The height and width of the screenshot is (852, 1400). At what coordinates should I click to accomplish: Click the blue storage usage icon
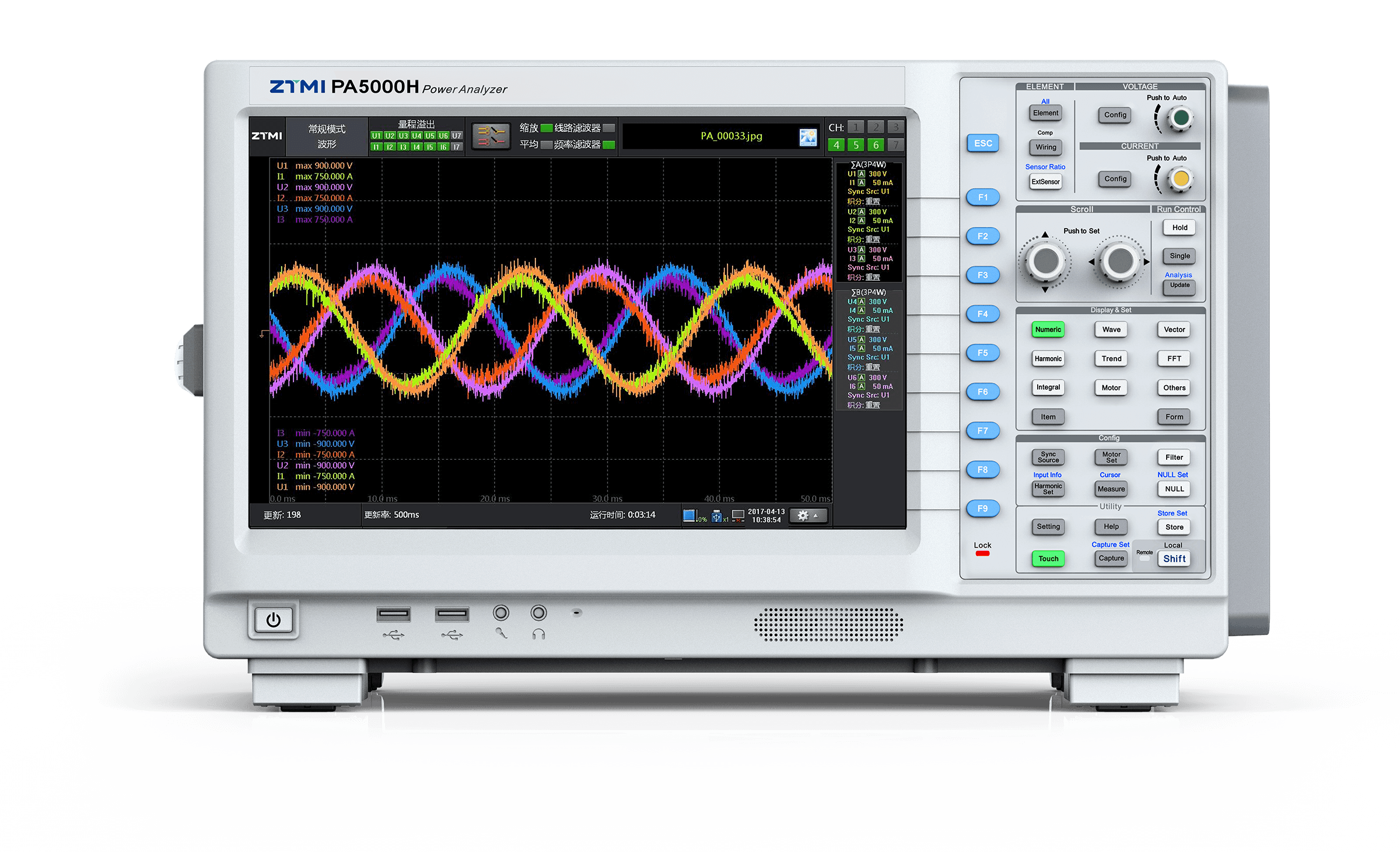coord(689,516)
